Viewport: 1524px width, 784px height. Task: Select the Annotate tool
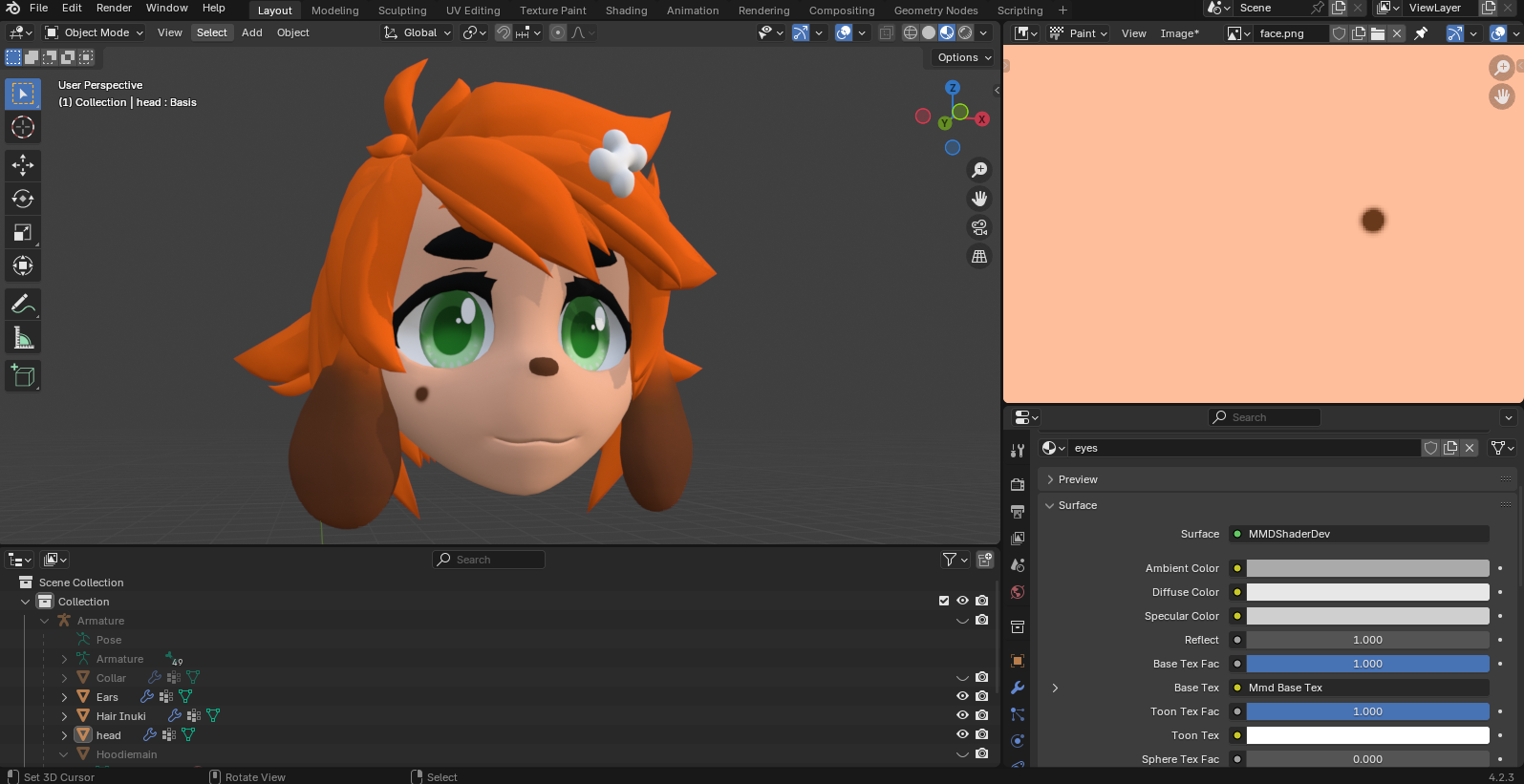click(23, 305)
